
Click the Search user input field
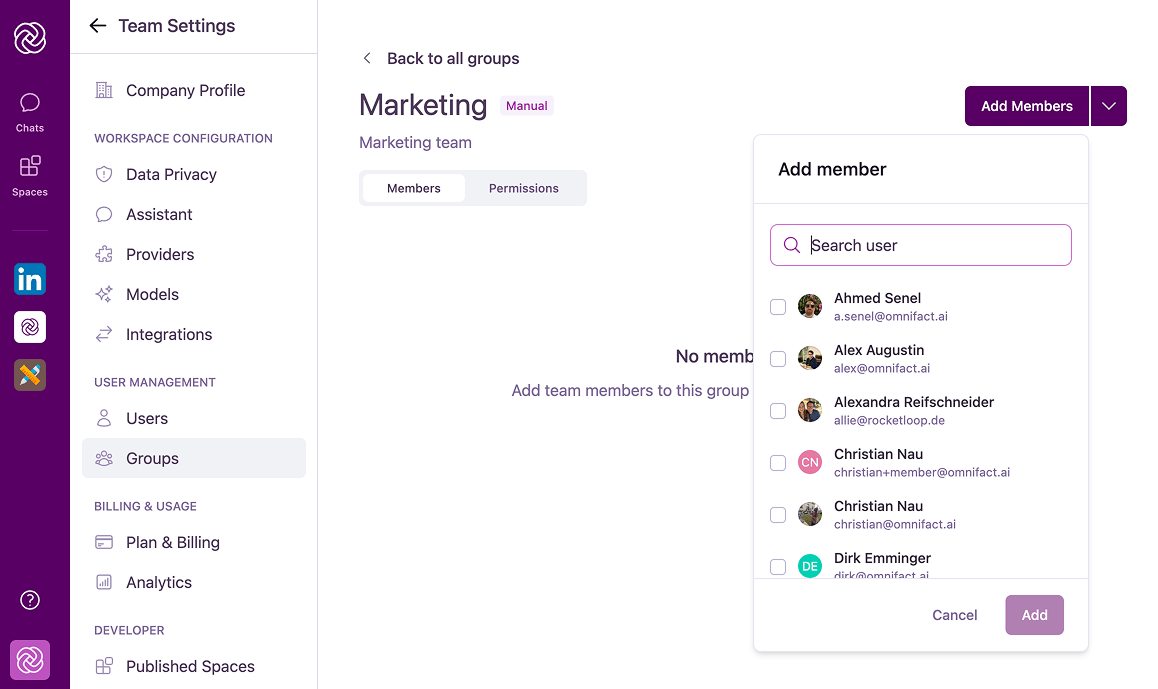[x=920, y=245]
